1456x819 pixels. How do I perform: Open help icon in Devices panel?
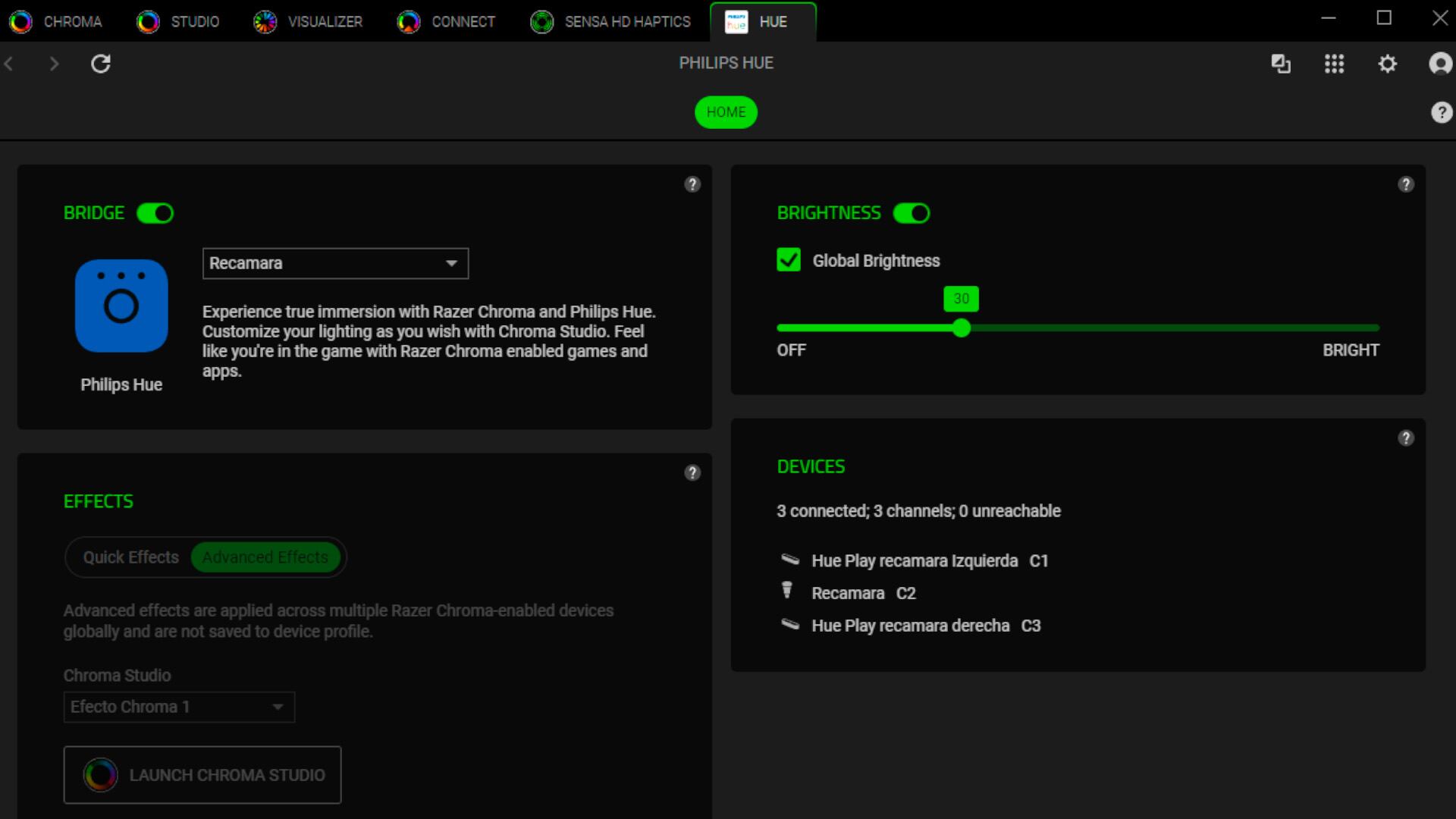(1405, 438)
